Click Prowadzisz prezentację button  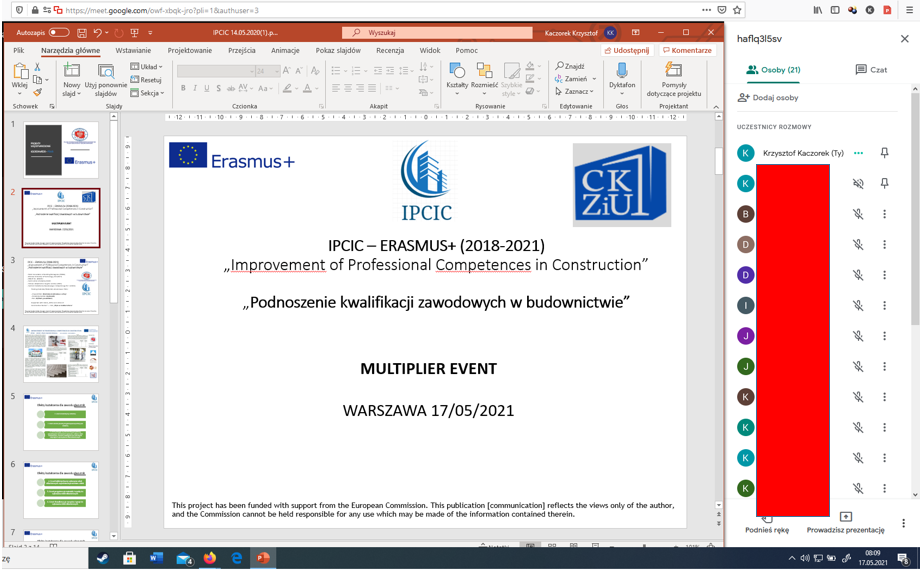846,524
